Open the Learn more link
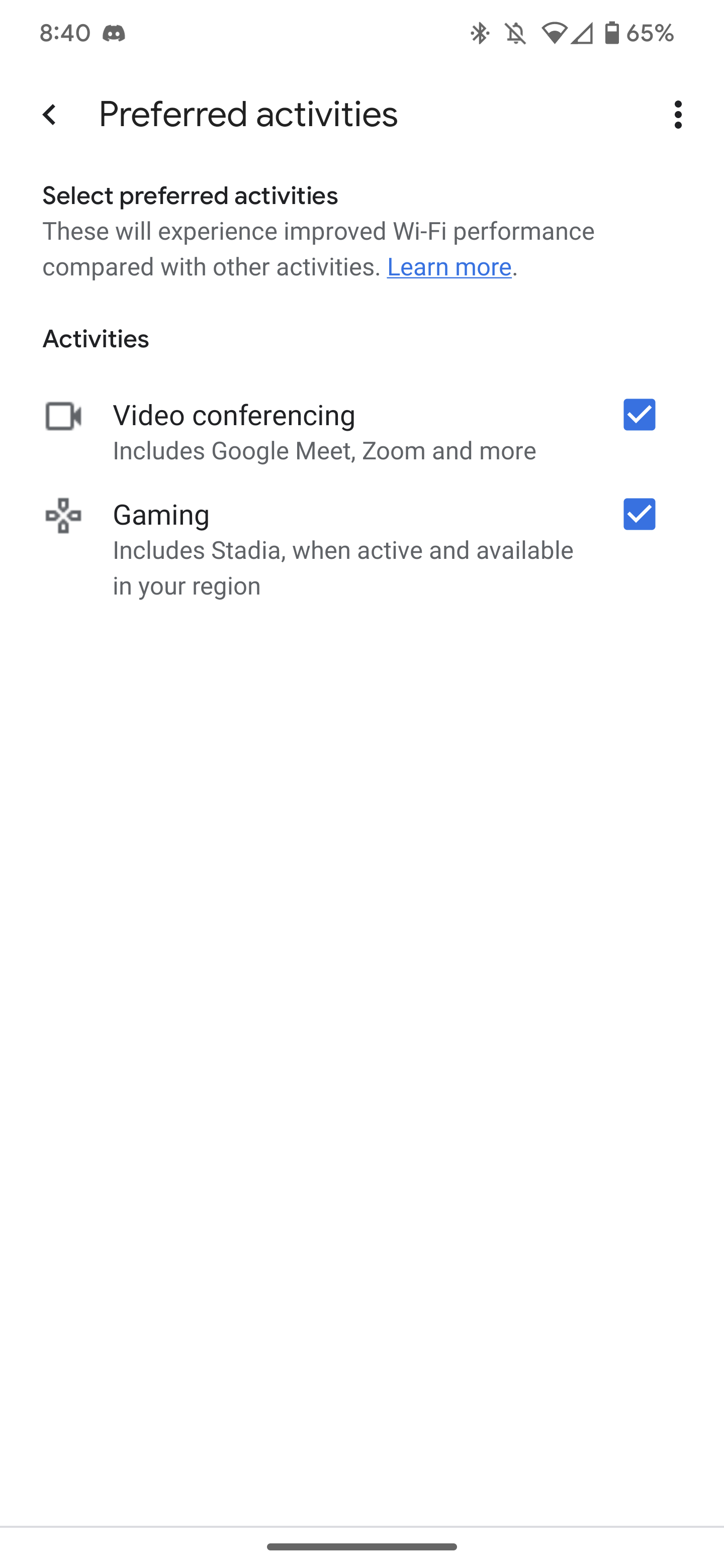 pos(449,267)
